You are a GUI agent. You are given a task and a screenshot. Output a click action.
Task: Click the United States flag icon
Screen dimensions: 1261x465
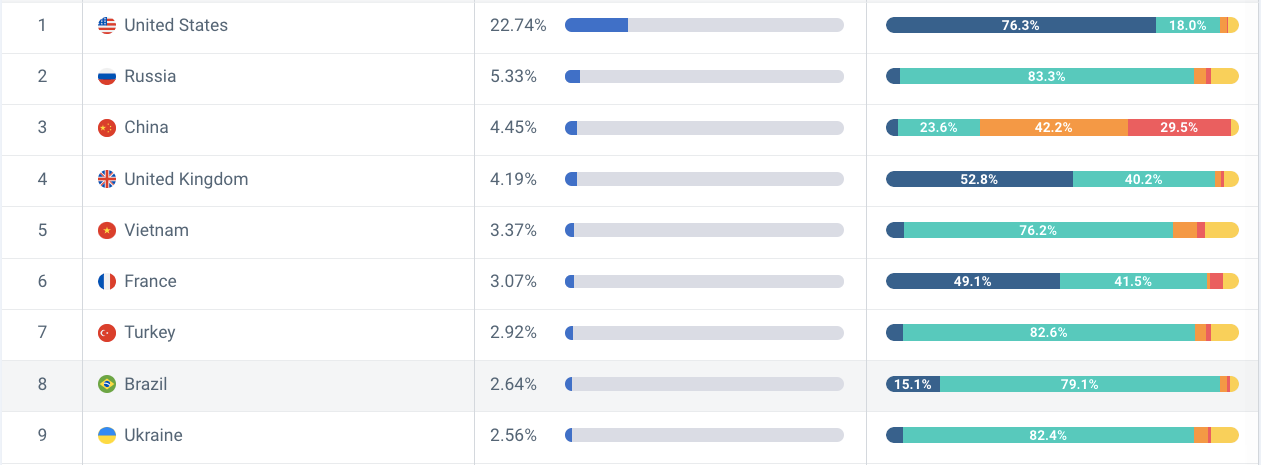pyautogui.click(x=107, y=25)
